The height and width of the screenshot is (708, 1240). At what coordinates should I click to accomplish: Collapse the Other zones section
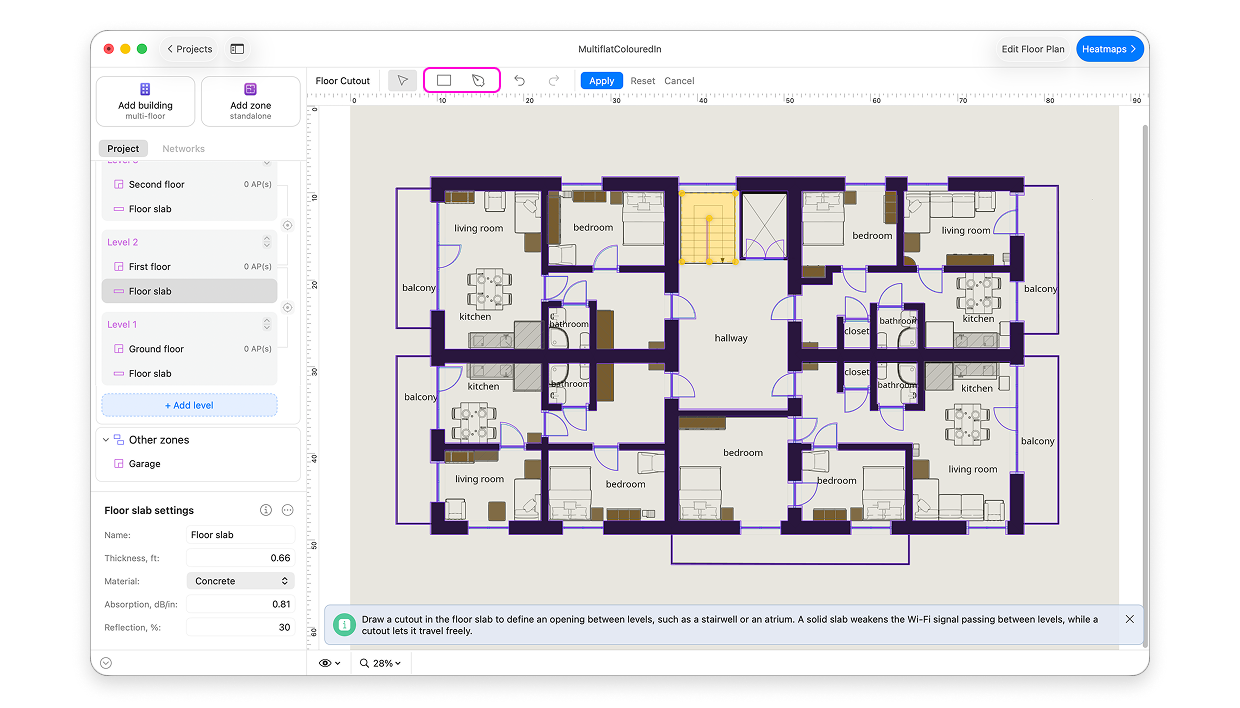point(106,439)
